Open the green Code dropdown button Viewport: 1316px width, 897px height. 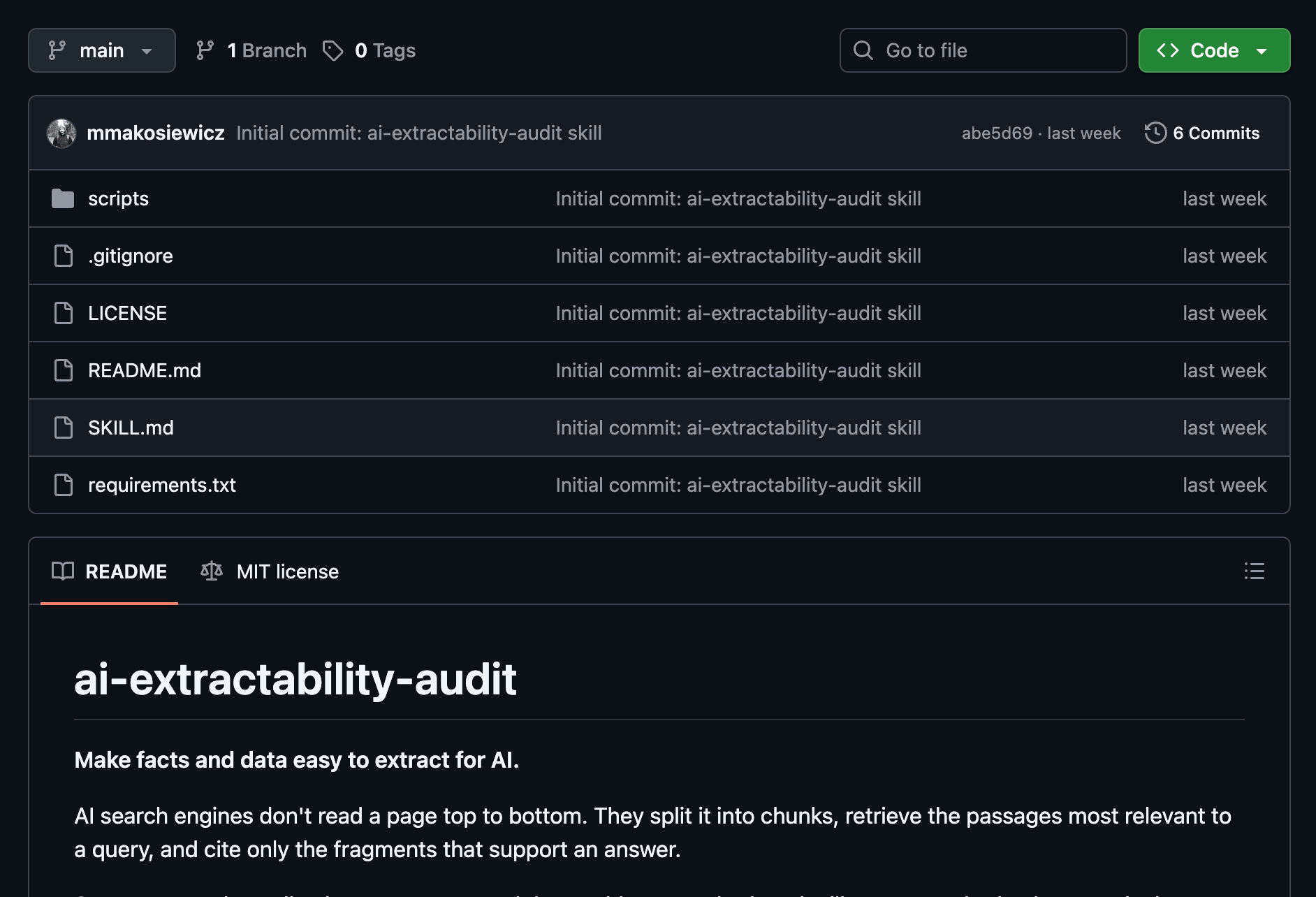(1214, 50)
